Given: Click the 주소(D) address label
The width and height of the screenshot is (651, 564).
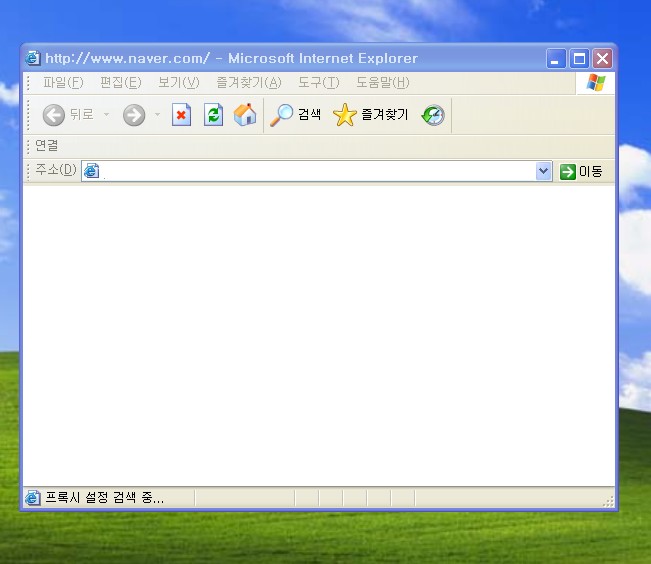Looking at the screenshot, I should click(x=56, y=169).
